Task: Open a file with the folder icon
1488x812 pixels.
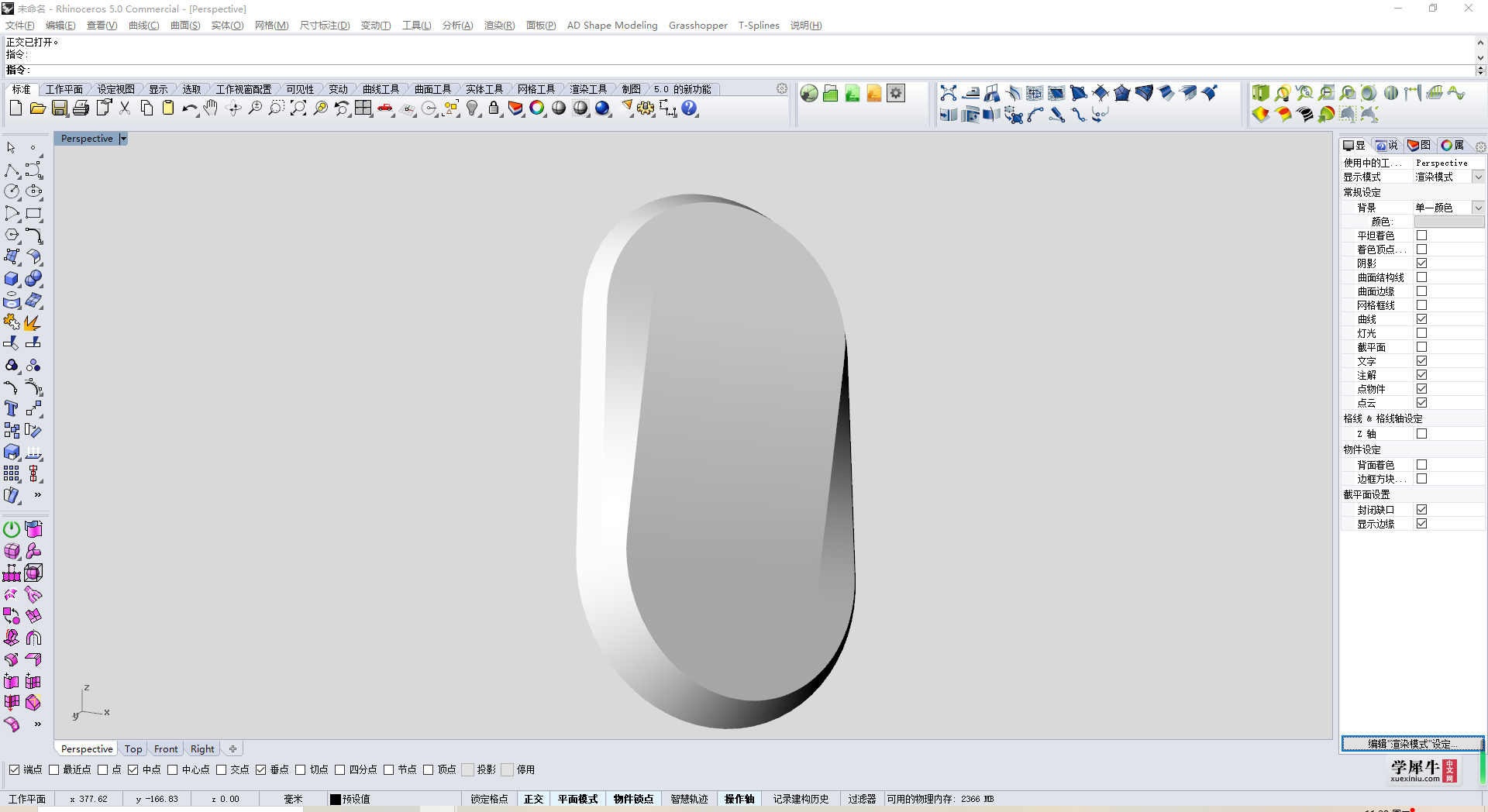Action: (x=37, y=108)
